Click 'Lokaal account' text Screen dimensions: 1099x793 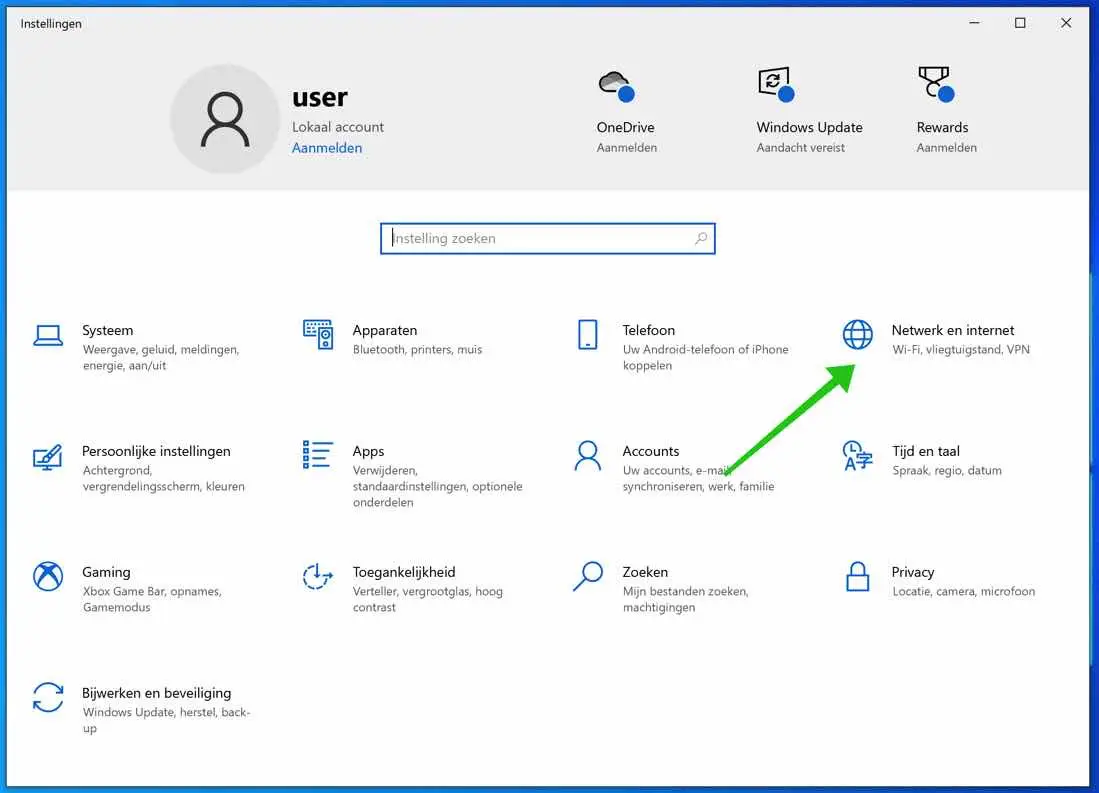click(x=338, y=127)
